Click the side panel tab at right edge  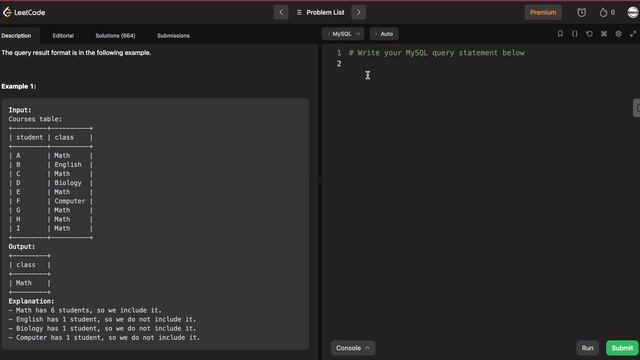(637, 108)
